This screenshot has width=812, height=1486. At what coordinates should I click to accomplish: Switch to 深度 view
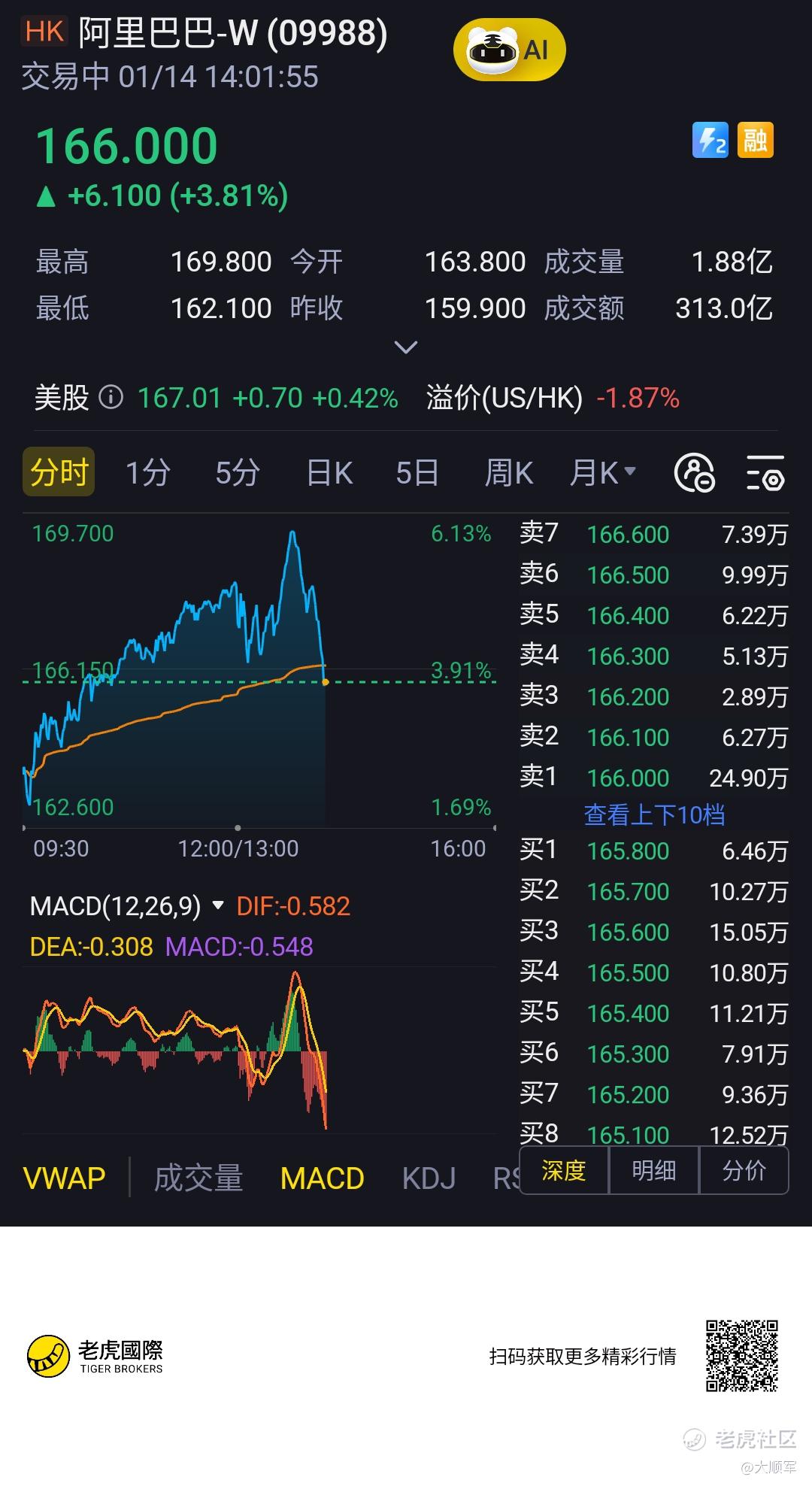pyautogui.click(x=564, y=1170)
